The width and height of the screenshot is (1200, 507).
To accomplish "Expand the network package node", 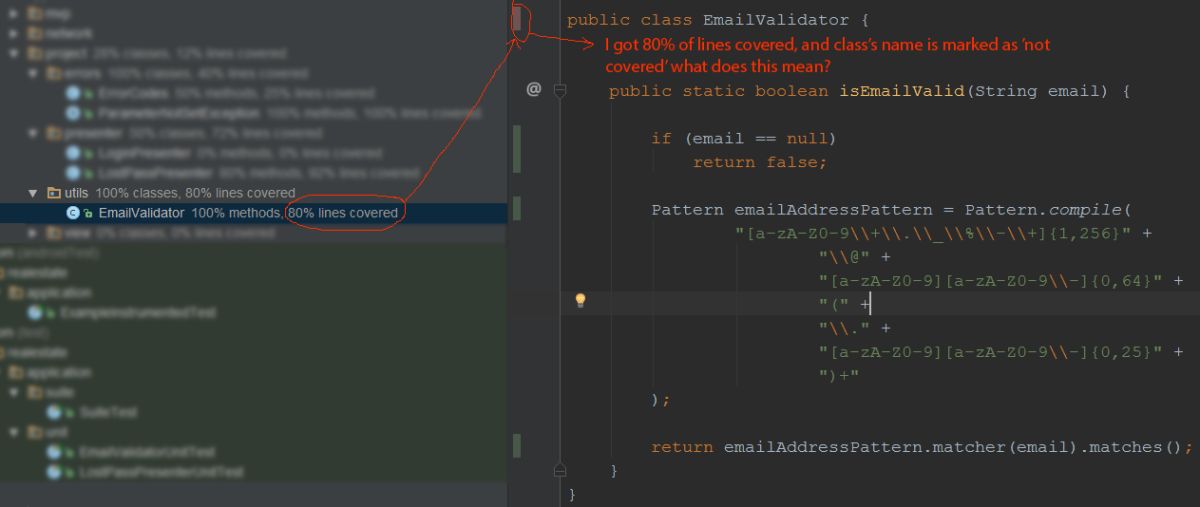I will click(14, 33).
